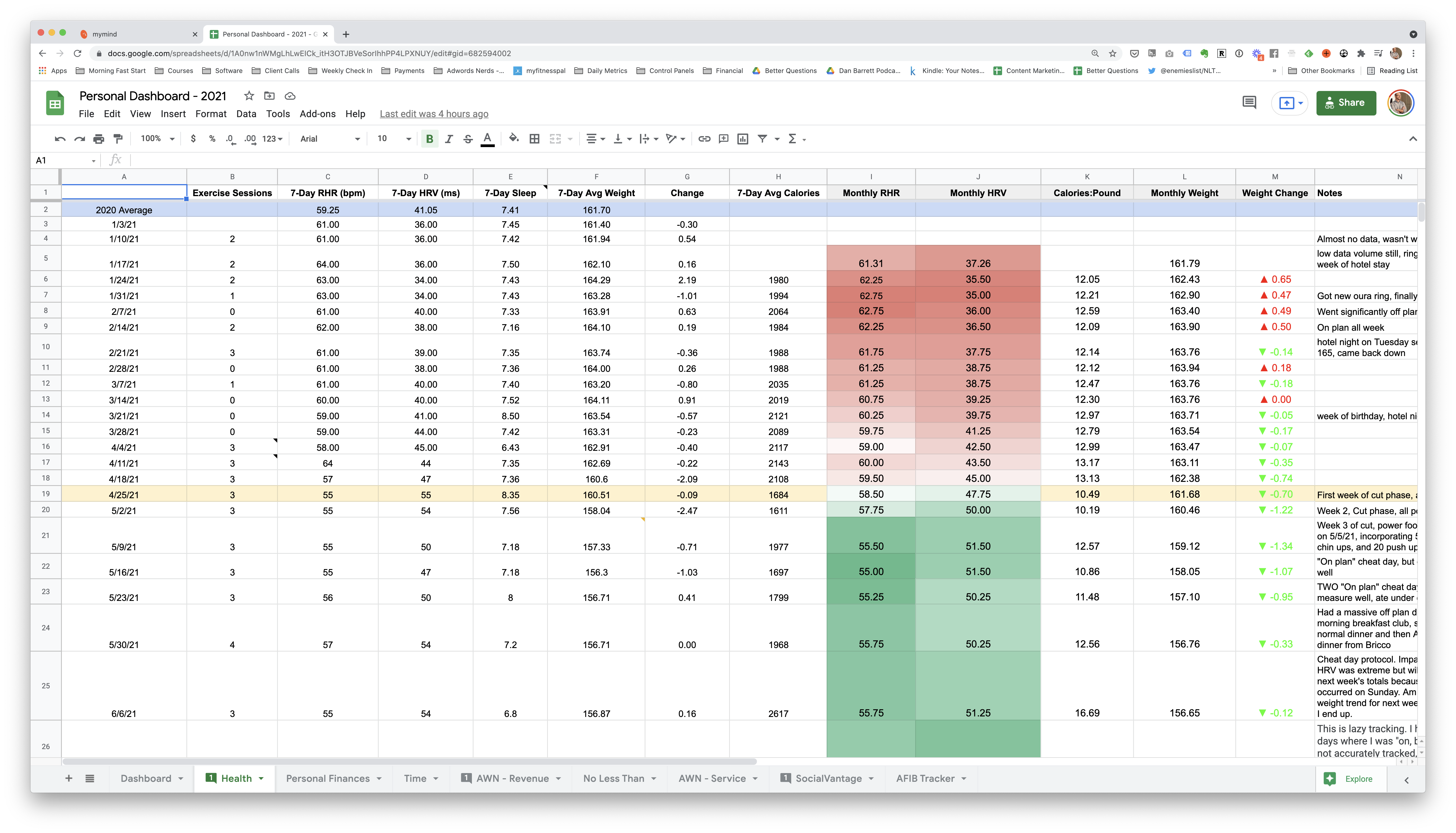Open font size 10 dropdown
This screenshot has width=1456, height=833.
(x=394, y=138)
